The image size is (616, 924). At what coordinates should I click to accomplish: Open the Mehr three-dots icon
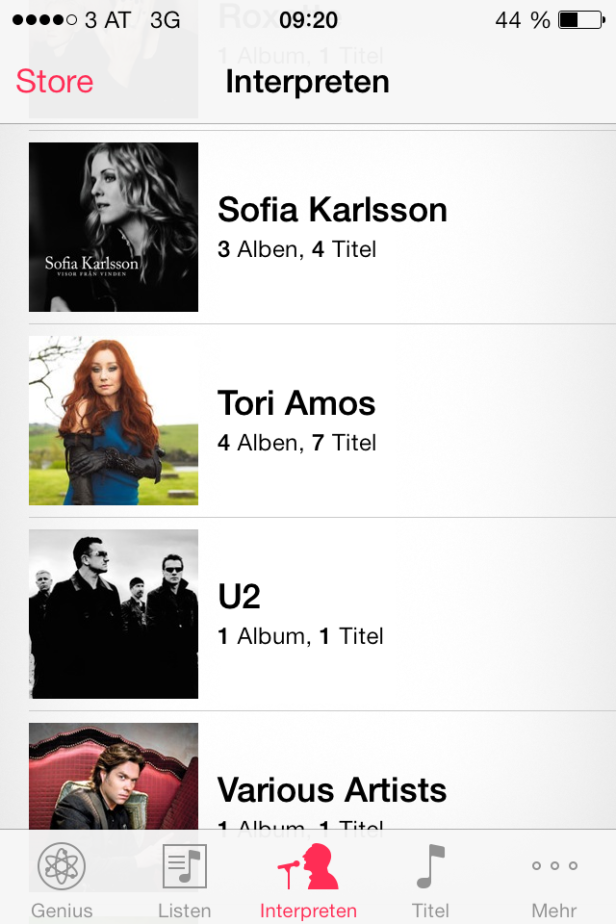(x=554, y=866)
